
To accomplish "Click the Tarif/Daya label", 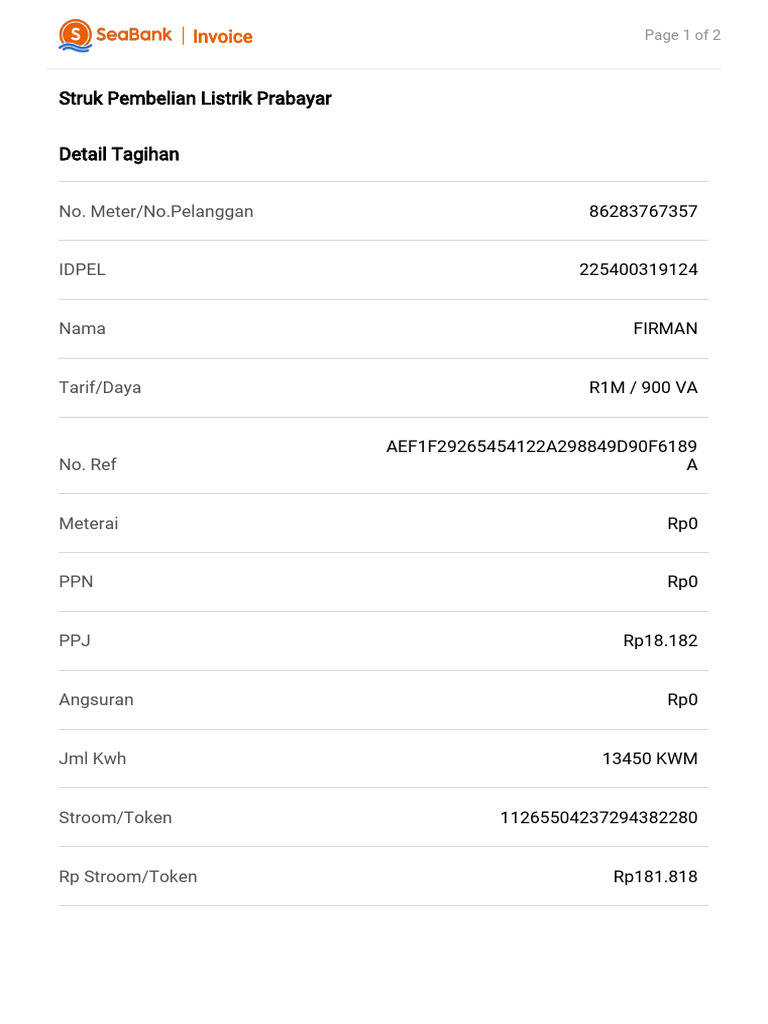I will pyautogui.click(x=100, y=387).
